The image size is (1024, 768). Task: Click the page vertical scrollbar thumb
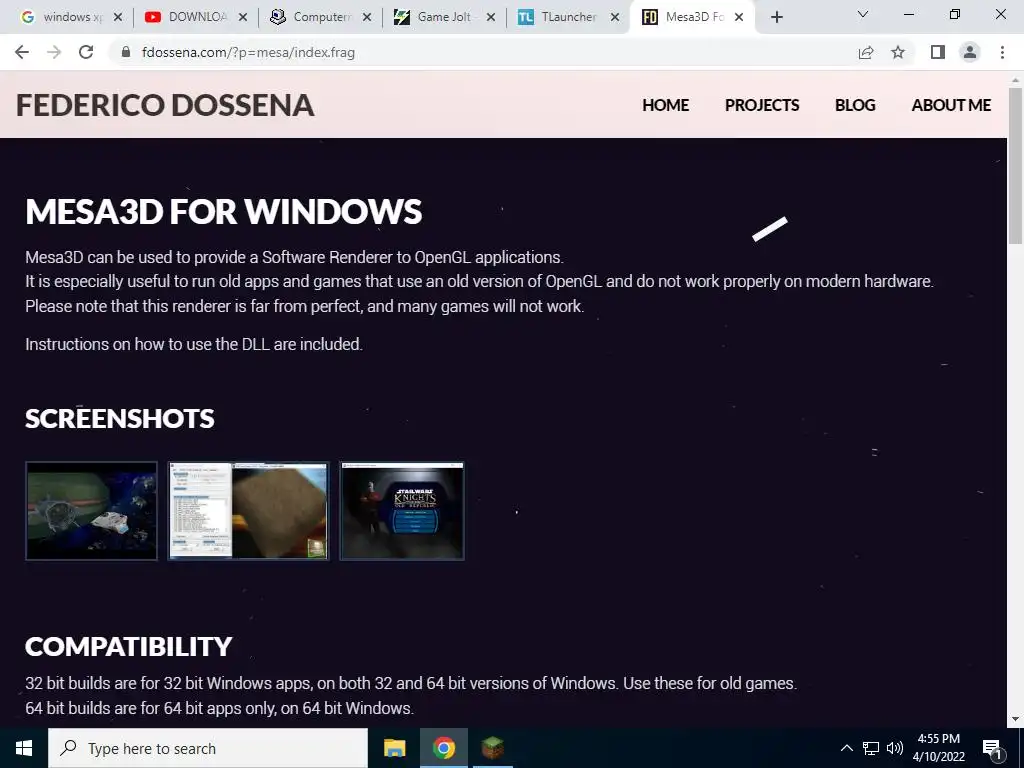pos(1016,167)
